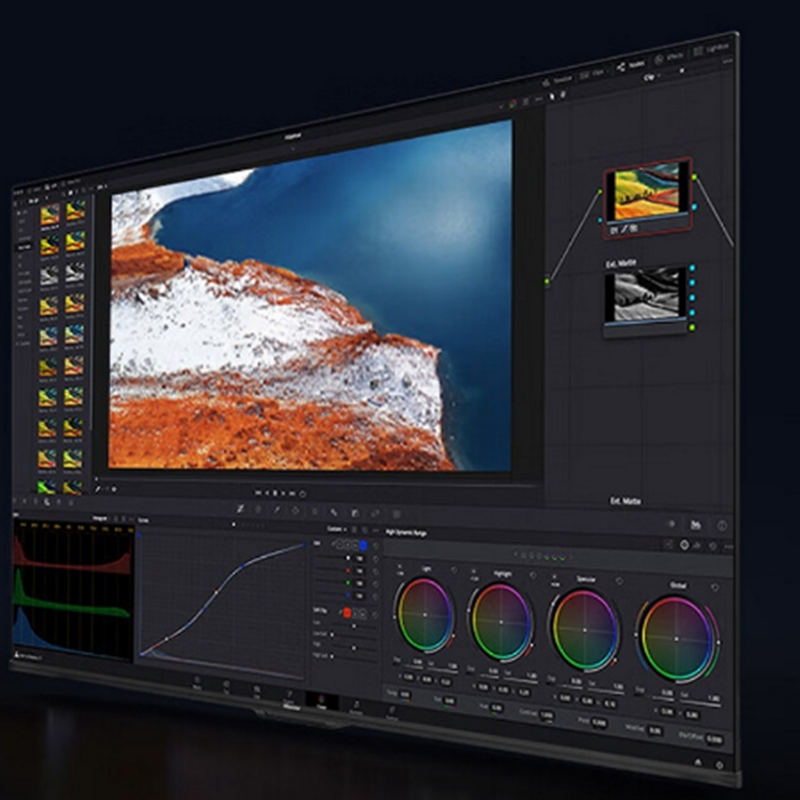
Task: Reset the Soft Clip row
Action: tap(376, 614)
